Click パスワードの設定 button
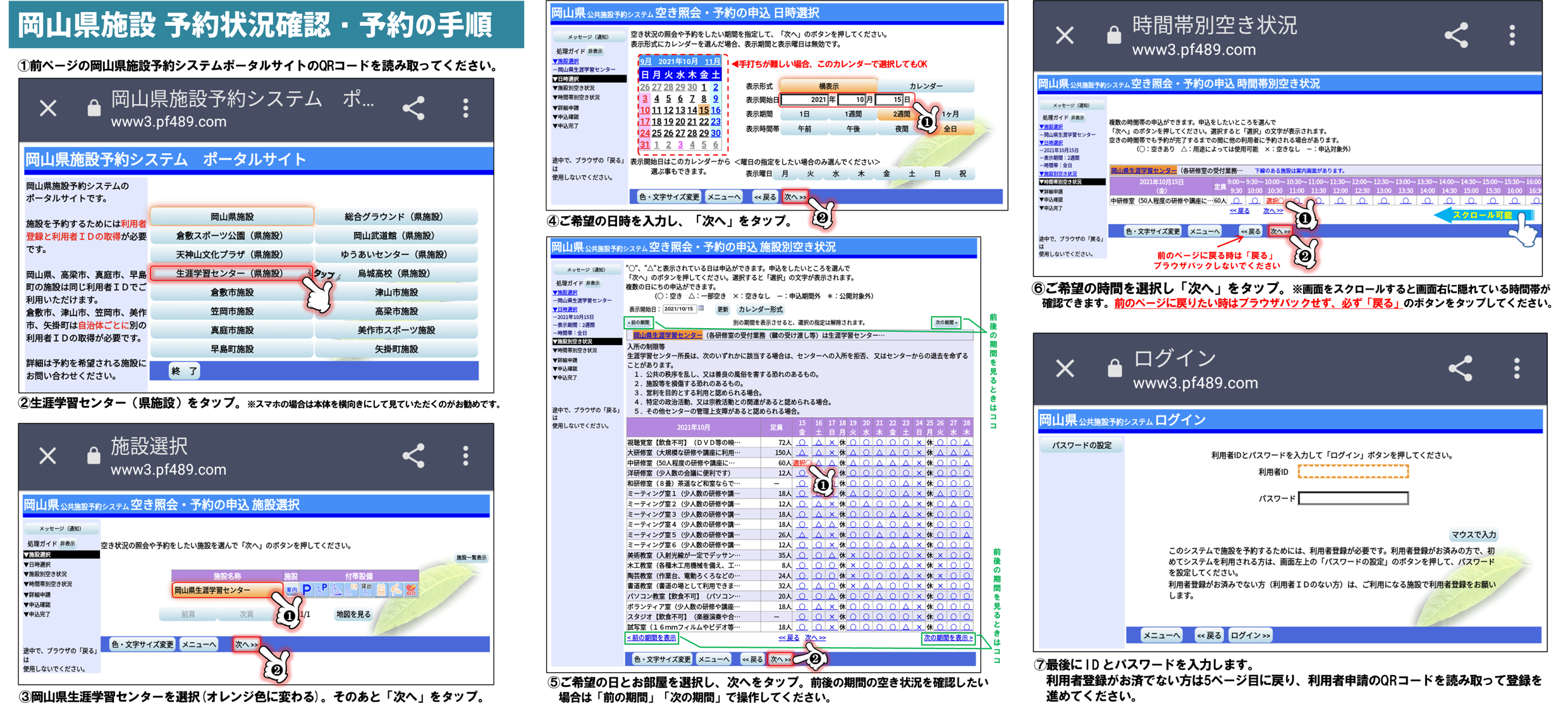Viewport: 1568px width, 711px height. pos(1082,445)
